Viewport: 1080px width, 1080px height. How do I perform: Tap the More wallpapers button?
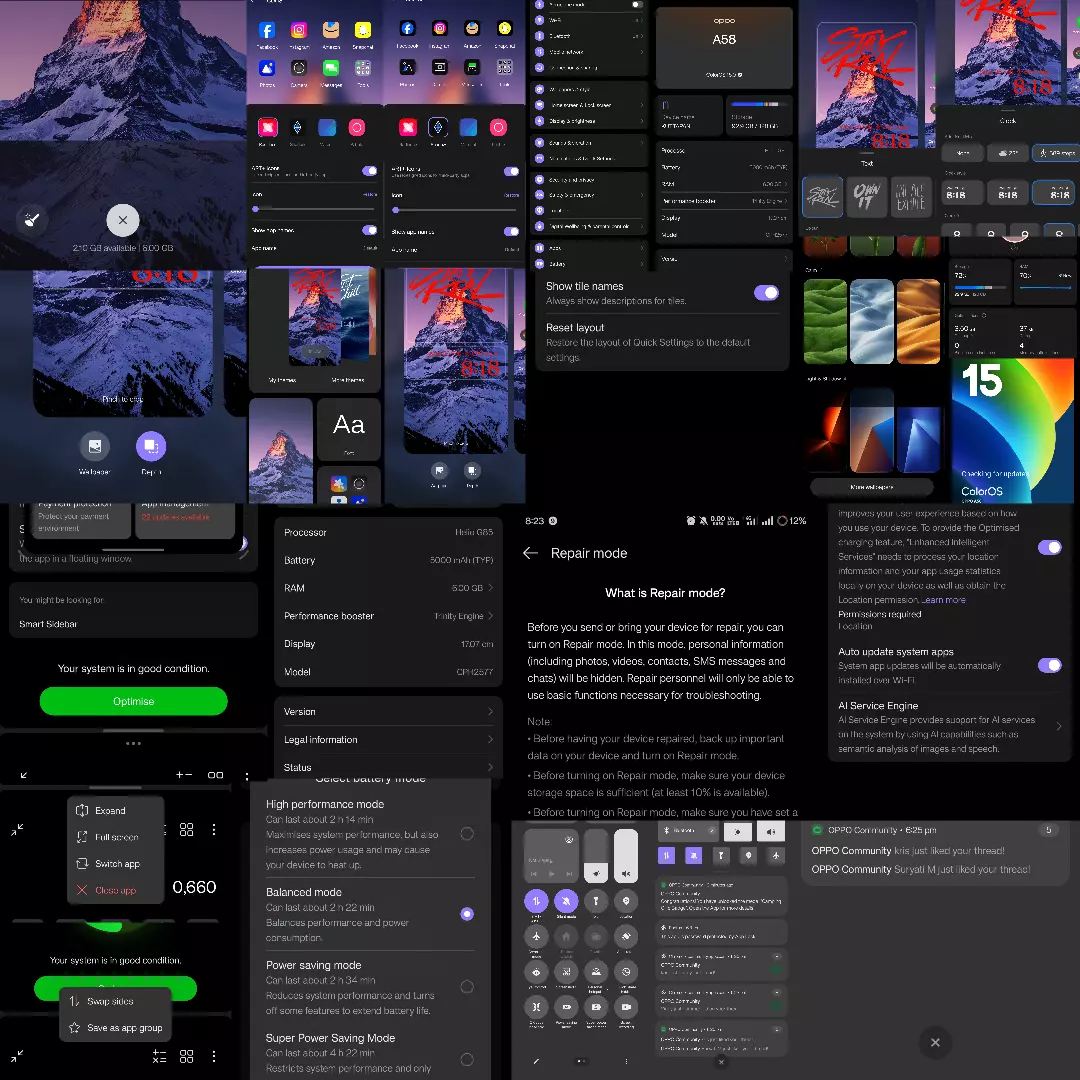tap(871, 487)
